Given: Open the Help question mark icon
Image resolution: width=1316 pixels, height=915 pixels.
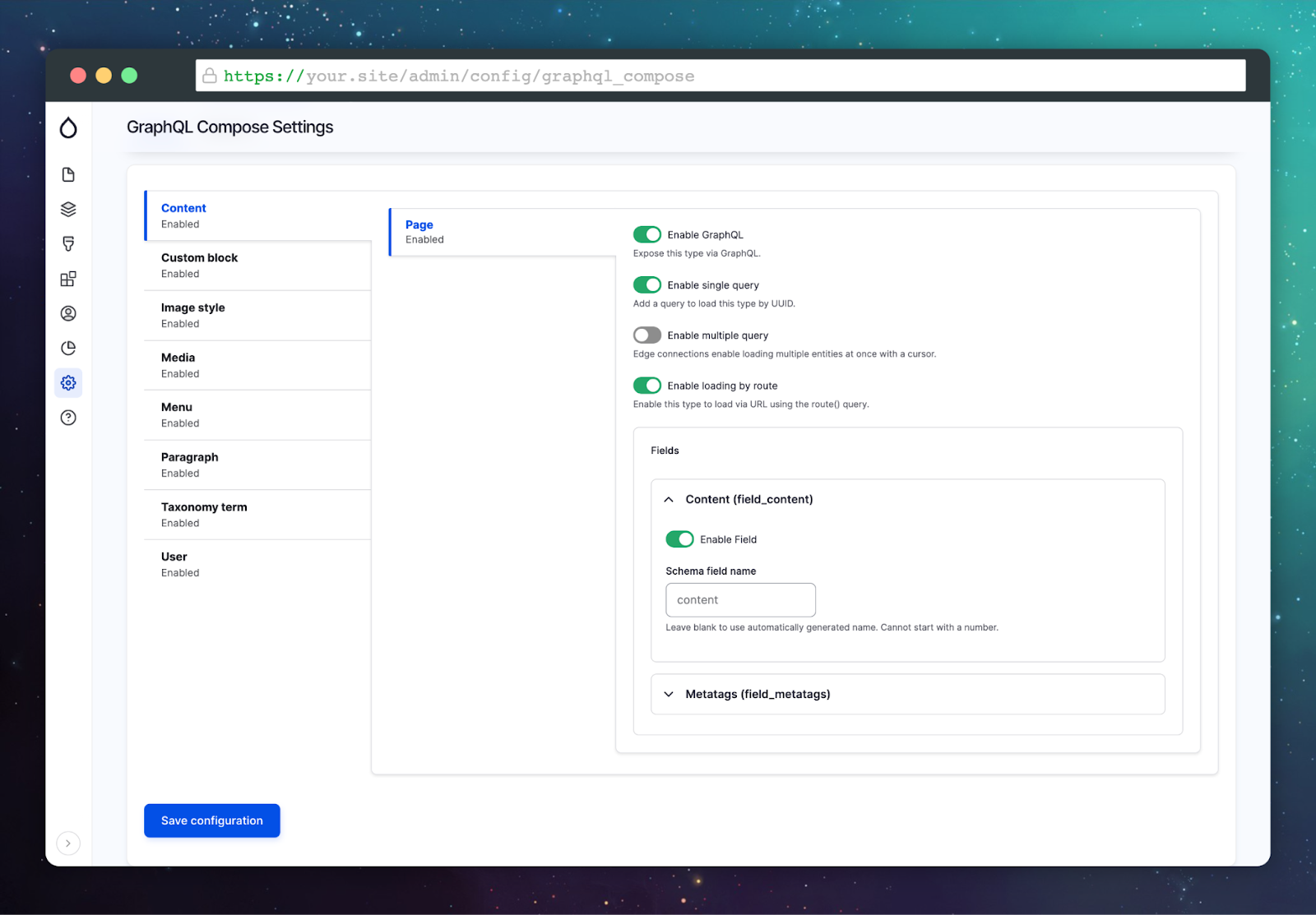Looking at the screenshot, I should [68, 418].
